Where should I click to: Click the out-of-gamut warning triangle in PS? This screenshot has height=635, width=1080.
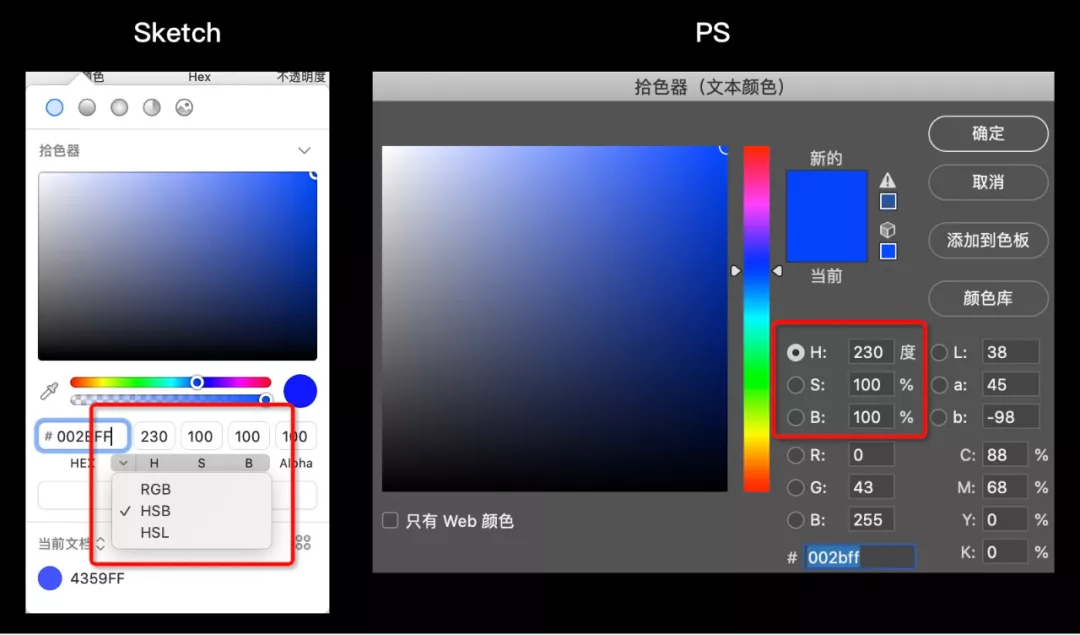tap(888, 180)
